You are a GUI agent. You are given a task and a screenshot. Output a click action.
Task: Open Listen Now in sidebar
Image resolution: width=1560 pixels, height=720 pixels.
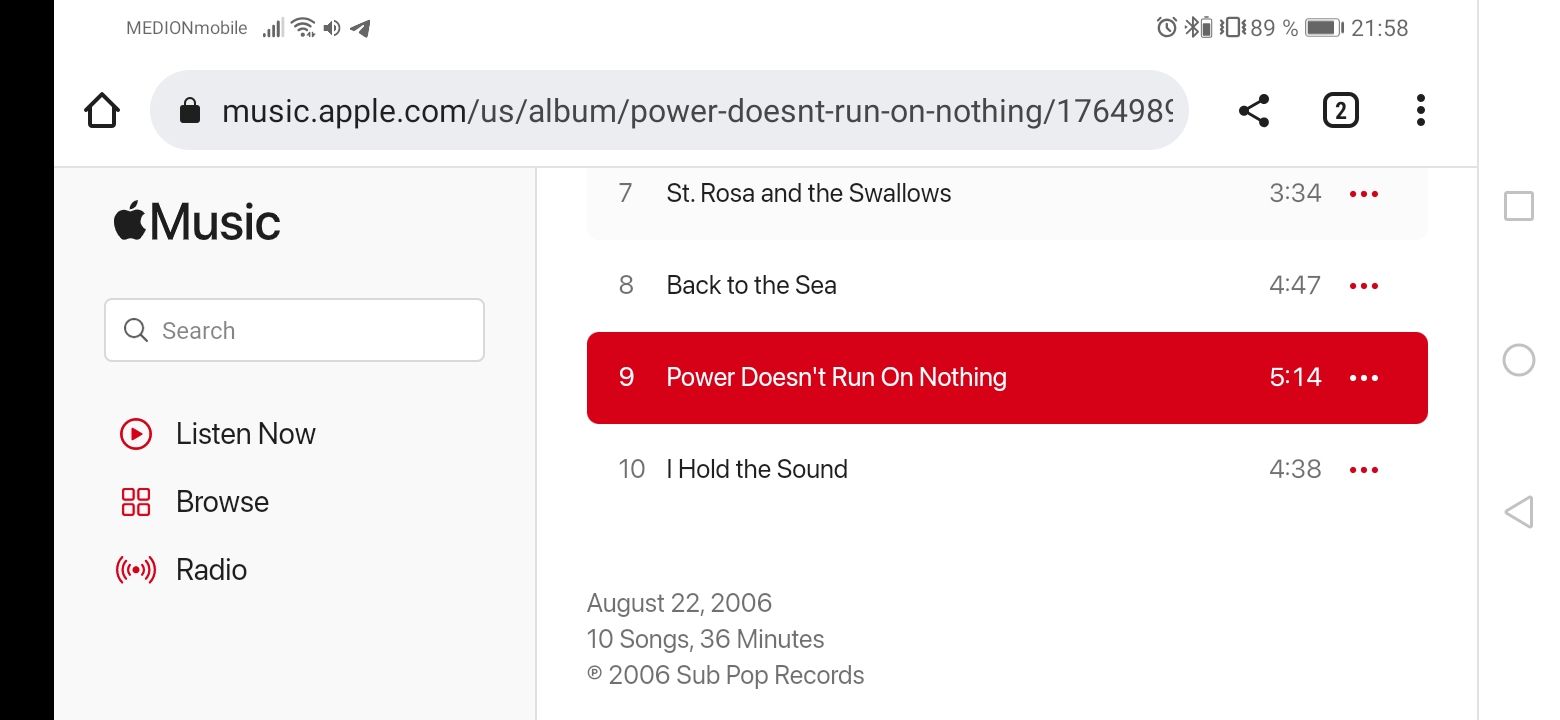coord(245,434)
